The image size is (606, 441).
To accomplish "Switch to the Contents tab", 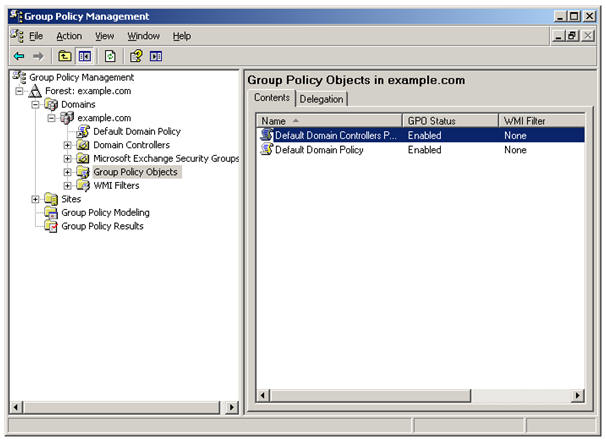I will coord(272,98).
